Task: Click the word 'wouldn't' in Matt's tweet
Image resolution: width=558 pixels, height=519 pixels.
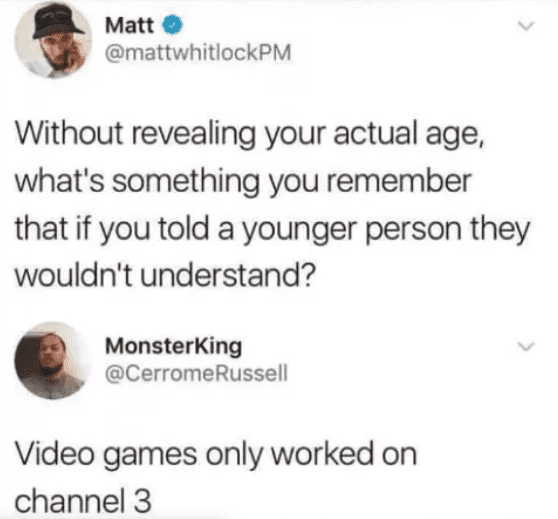Action: point(74,276)
